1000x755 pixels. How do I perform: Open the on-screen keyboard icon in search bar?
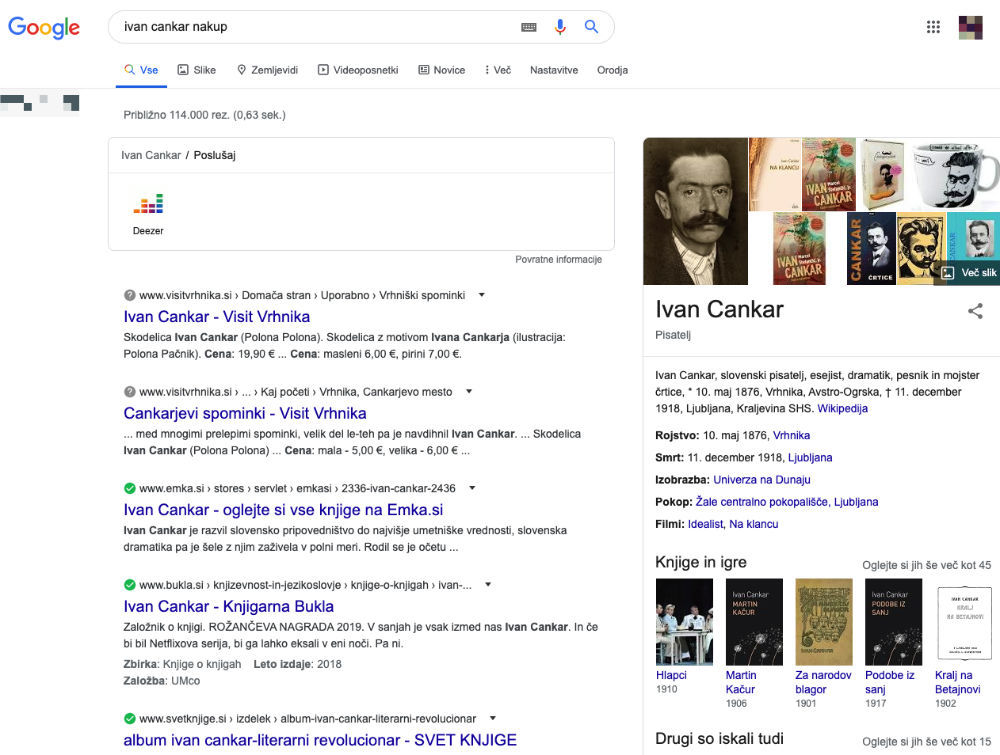[x=529, y=27]
